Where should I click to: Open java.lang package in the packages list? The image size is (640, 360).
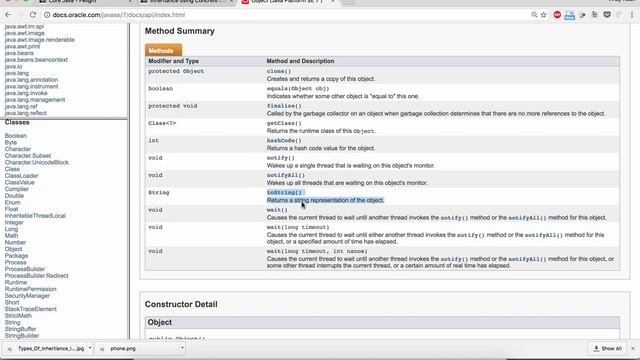[x=17, y=73]
